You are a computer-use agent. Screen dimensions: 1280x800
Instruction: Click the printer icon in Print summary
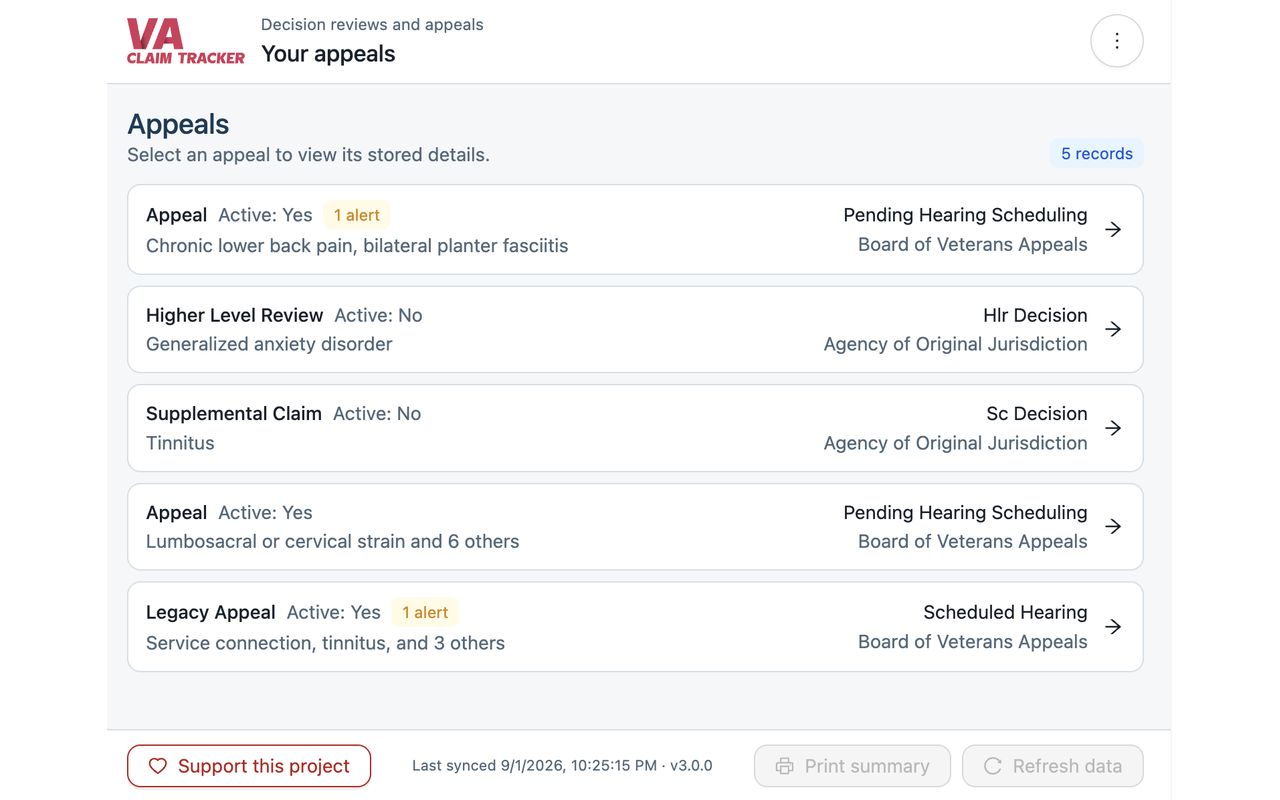785,766
